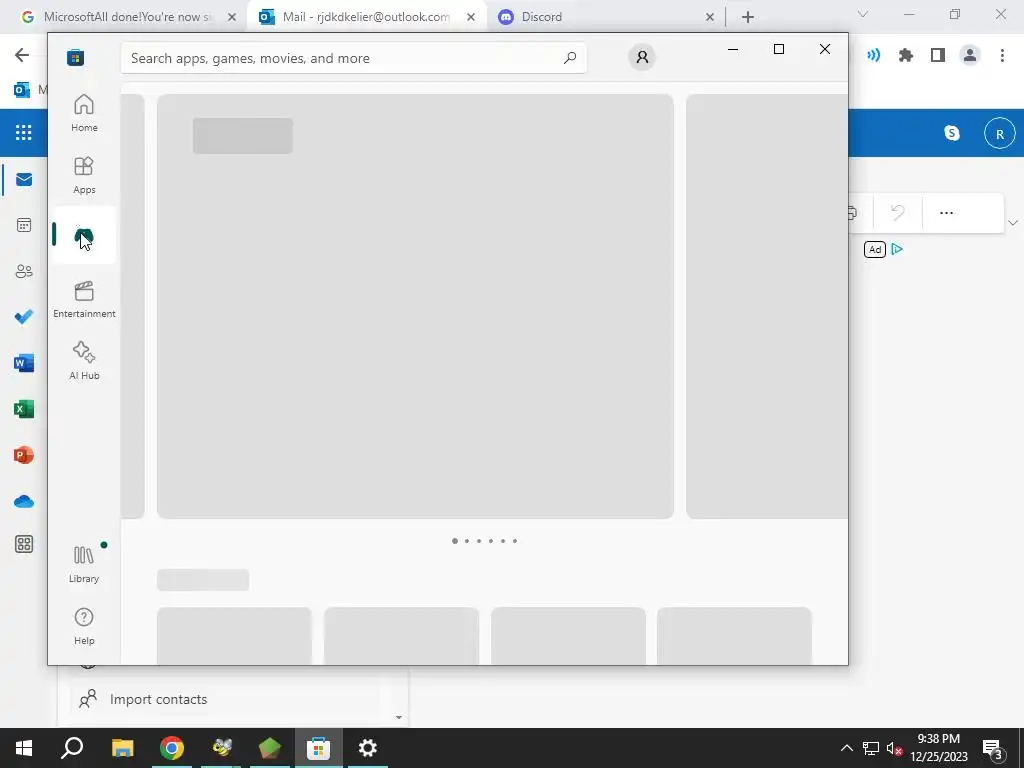Click Skype icon in Outlook header
Image resolution: width=1024 pixels, height=768 pixels.
pos(952,133)
